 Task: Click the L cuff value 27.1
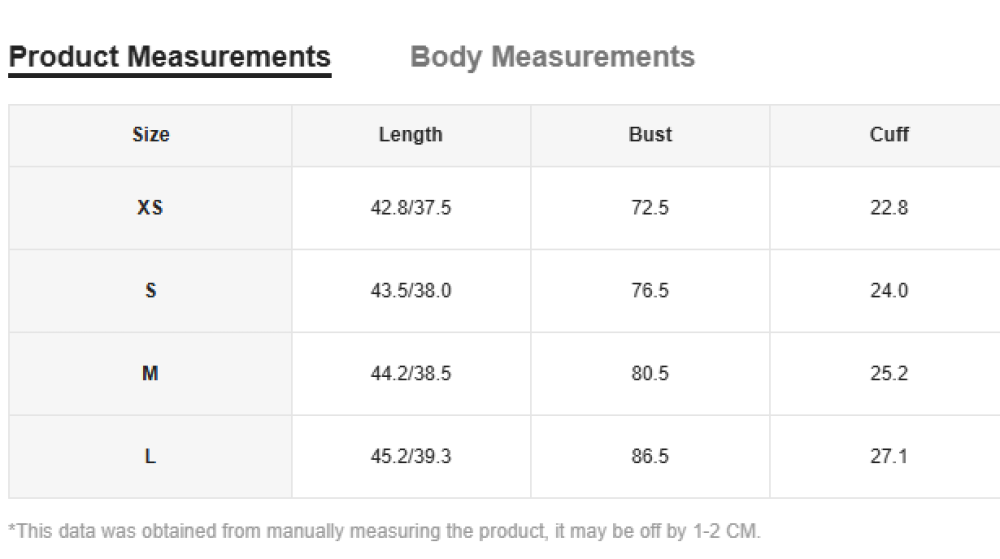[x=889, y=456]
